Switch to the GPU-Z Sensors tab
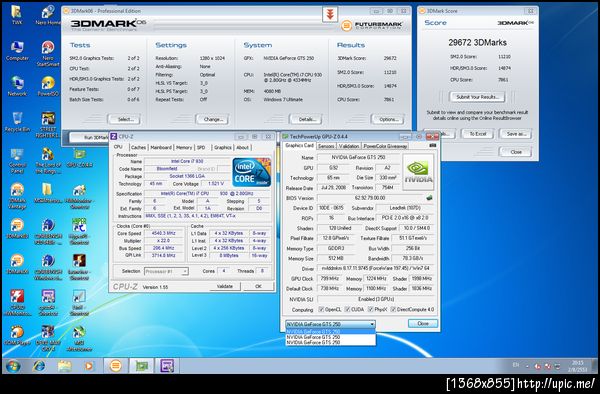Image resolution: width=600 pixels, height=394 pixels. click(326, 146)
